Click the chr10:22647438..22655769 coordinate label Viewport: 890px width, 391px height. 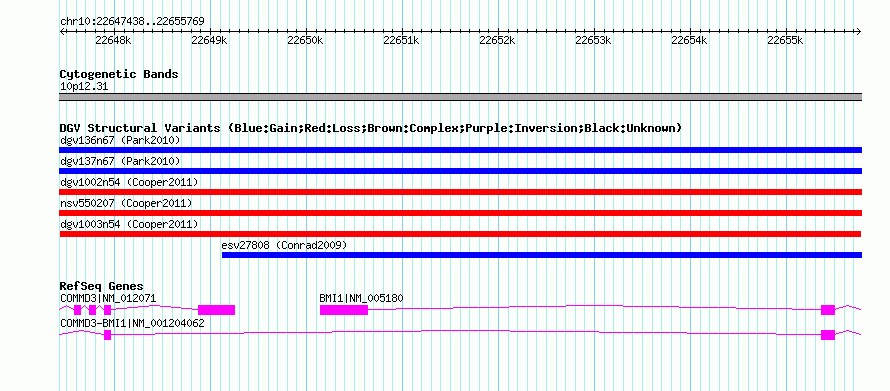tap(132, 22)
